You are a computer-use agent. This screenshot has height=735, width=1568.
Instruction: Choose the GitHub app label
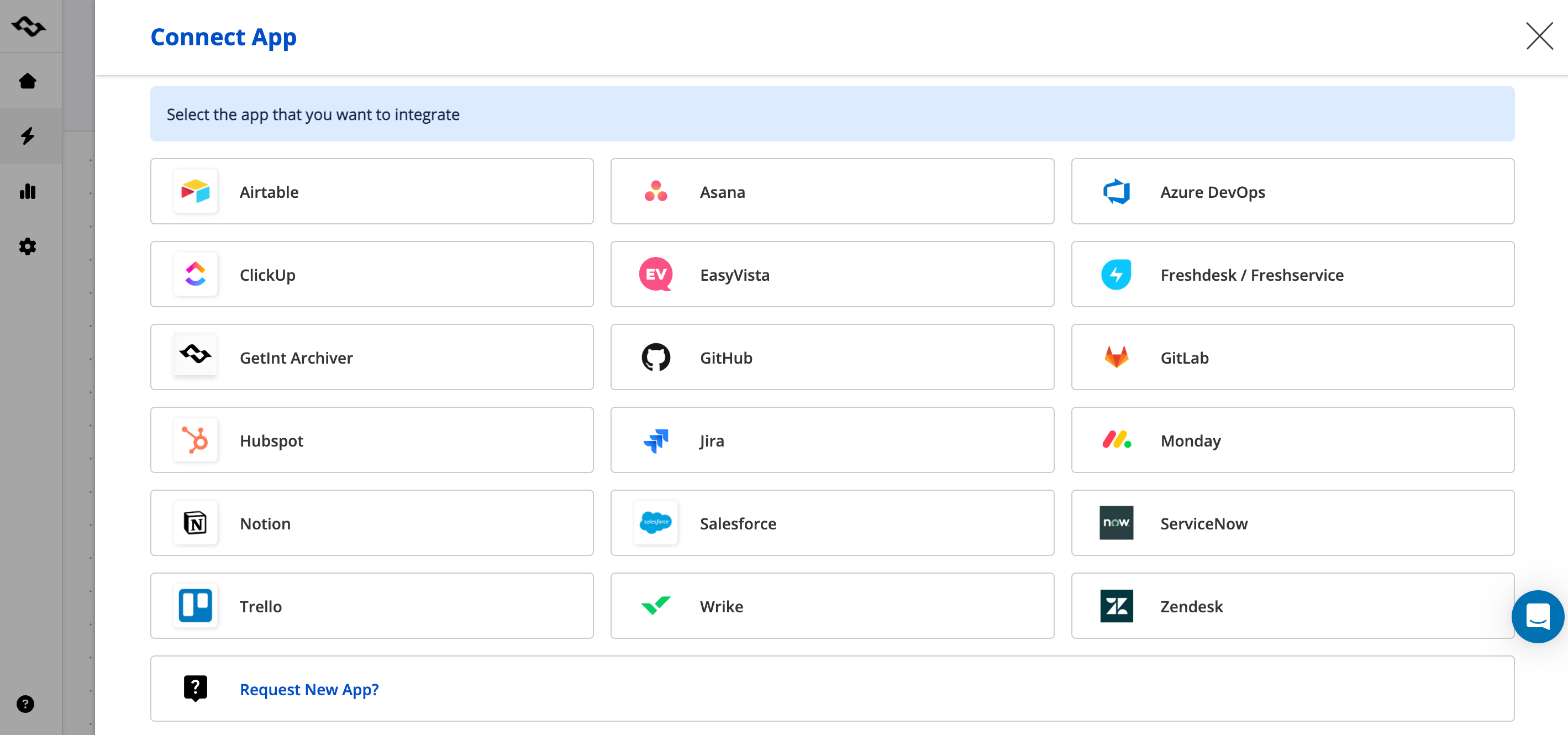pyautogui.click(x=725, y=358)
